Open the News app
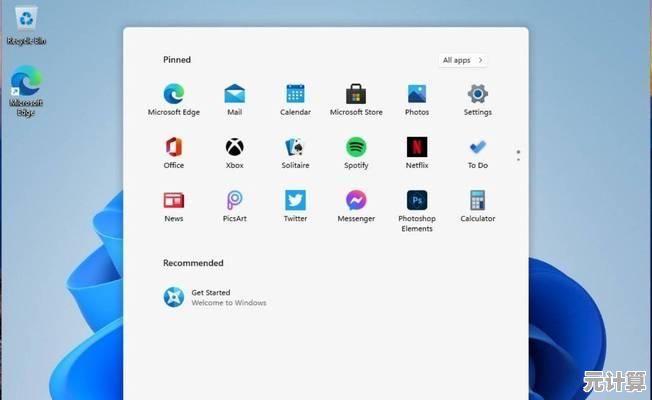The image size is (652, 400). [x=174, y=201]
